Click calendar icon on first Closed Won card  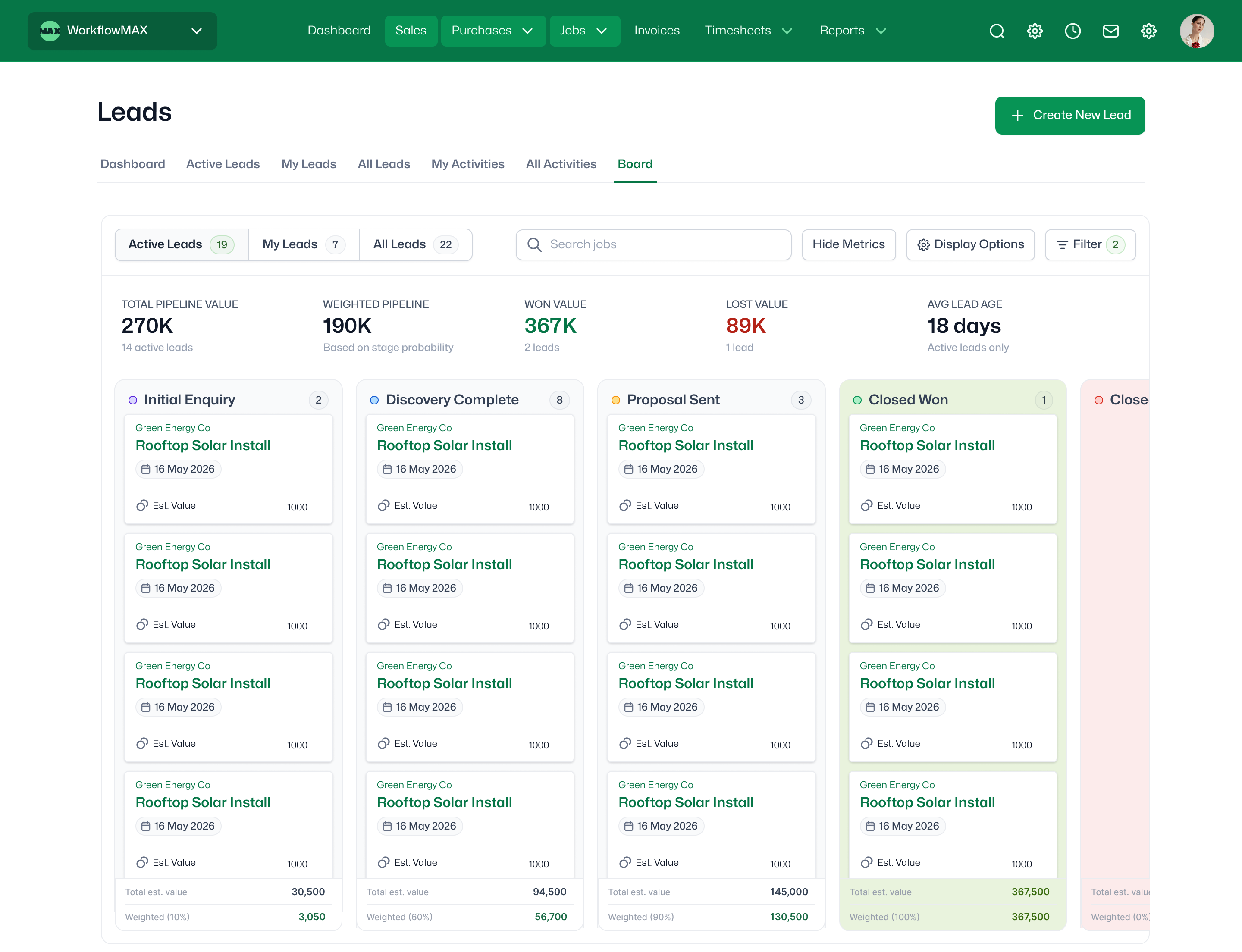click(870, 469)
